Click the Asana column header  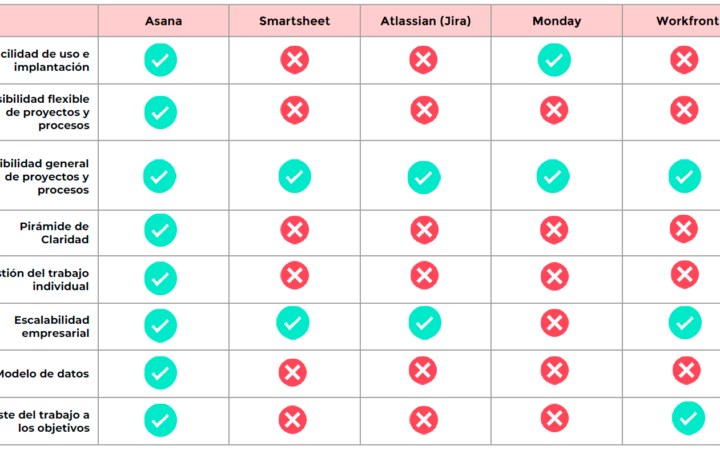tap(163, 21)
